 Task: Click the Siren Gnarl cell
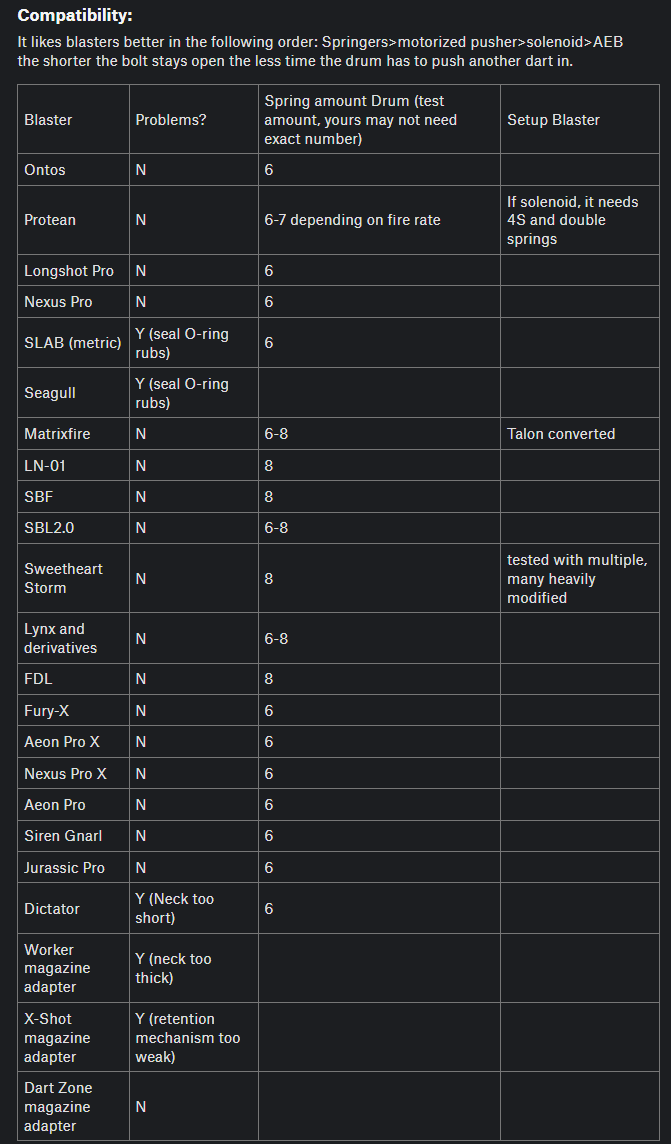tap(63, 836)
